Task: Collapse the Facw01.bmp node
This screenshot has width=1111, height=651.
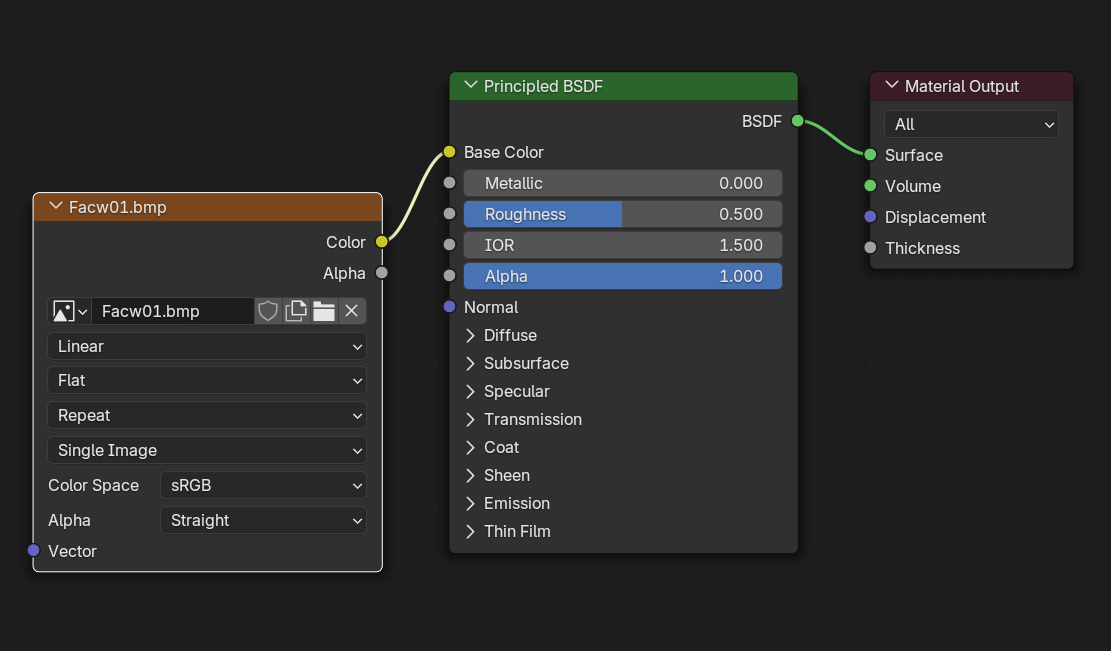Action: (x=55, y=207)
